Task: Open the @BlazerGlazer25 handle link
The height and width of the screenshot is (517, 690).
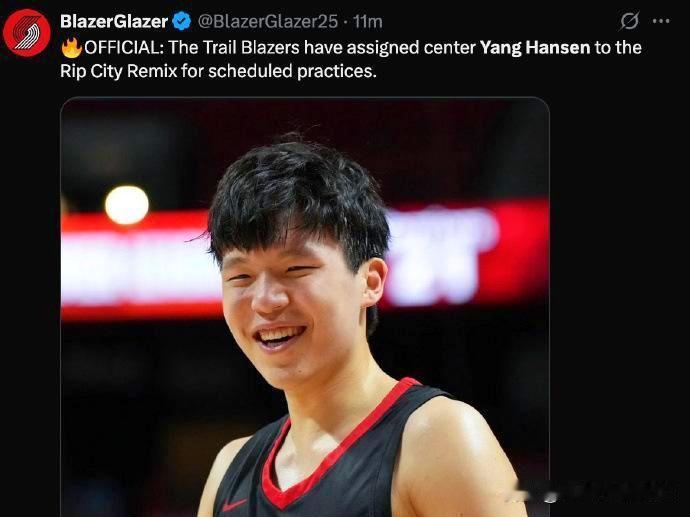Action: point(268,21)
